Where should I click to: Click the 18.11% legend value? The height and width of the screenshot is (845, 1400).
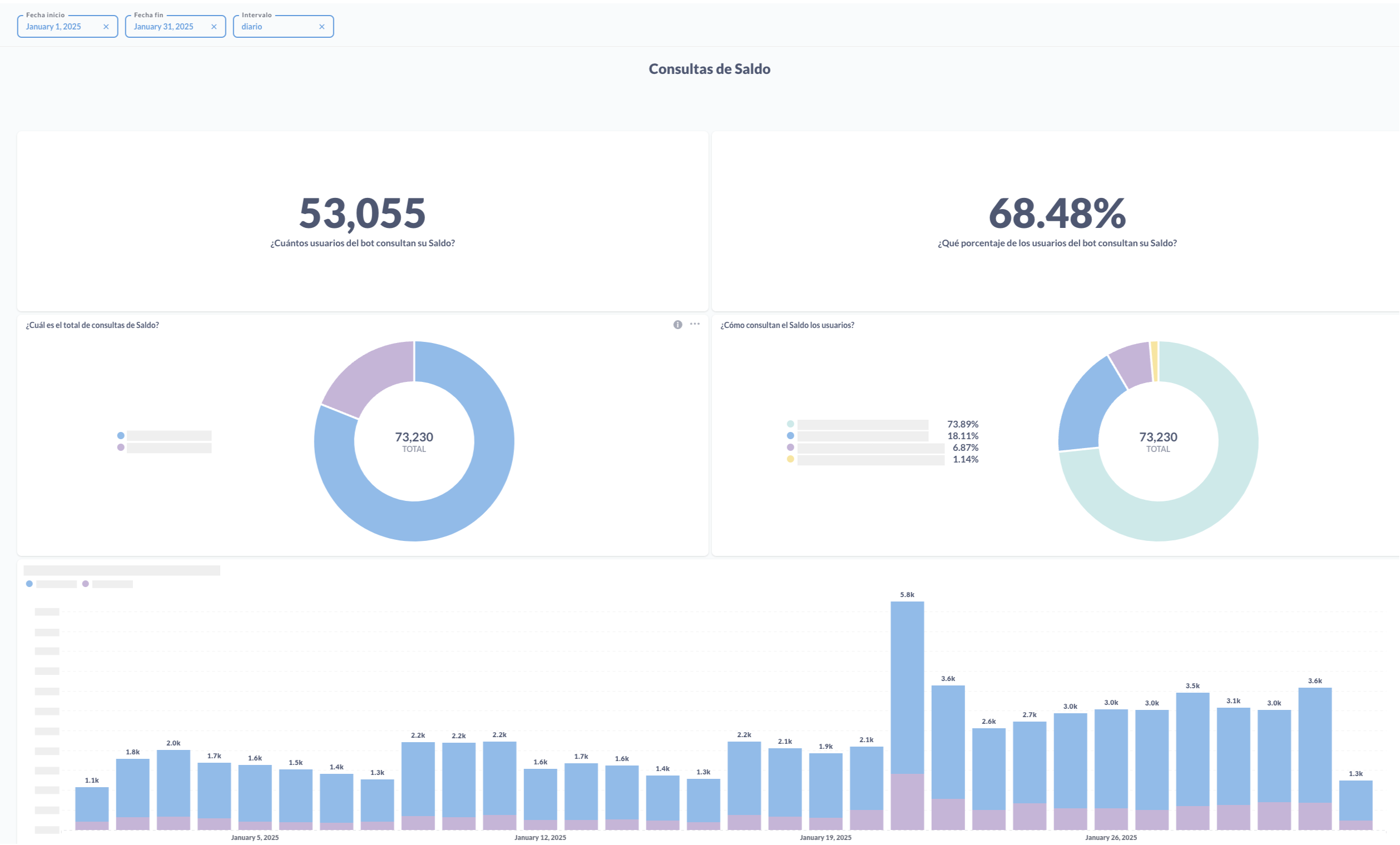(963, 436)
